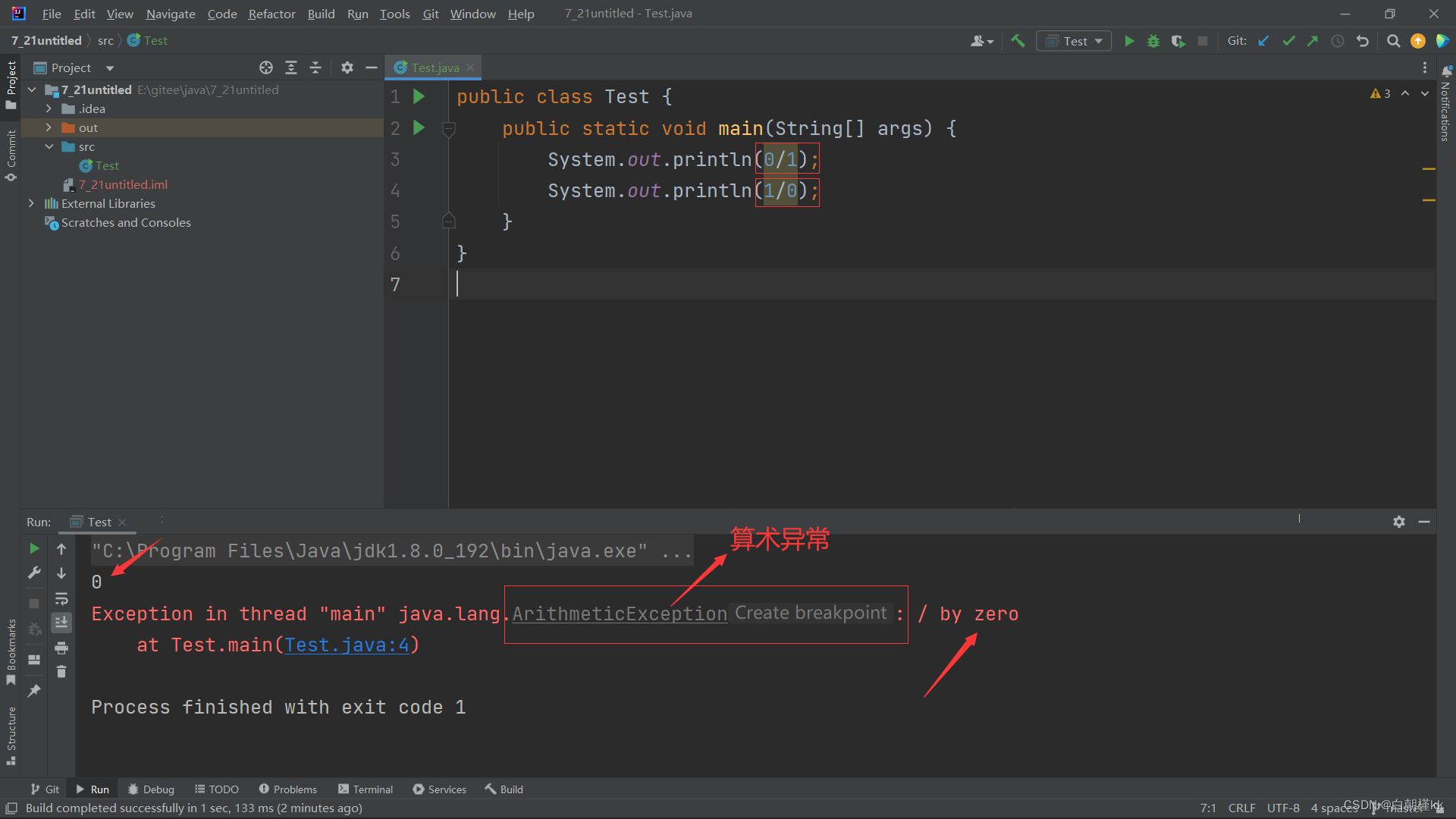
Task: Click the Git push arrow icon
Action: tap(1313, 41)
